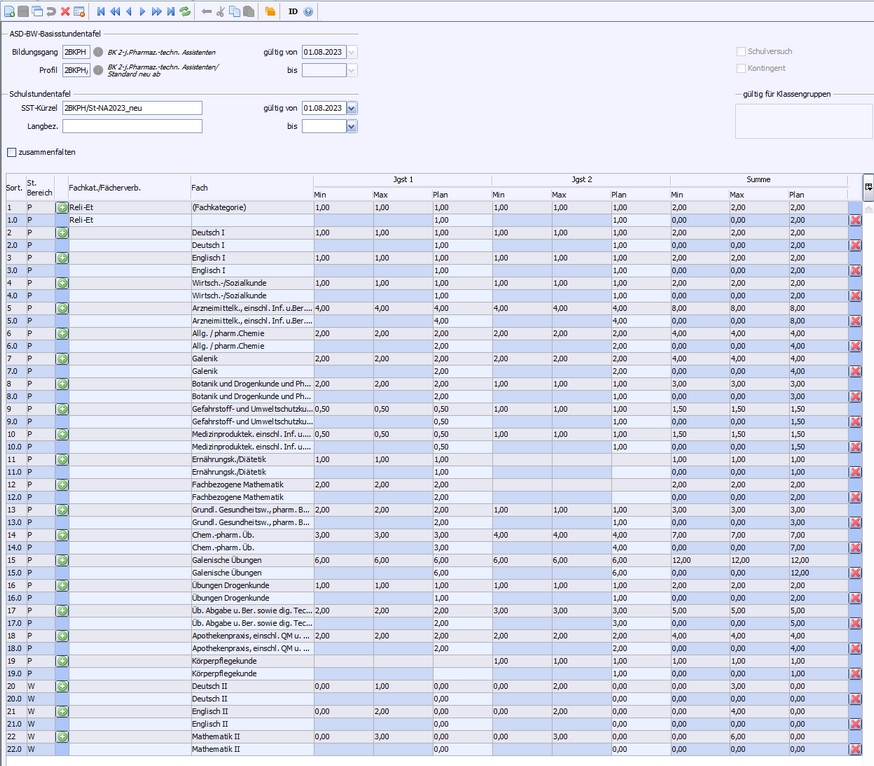Click the green plus in the Deutsch I row
Image resolution: width=874 pixels, height=766 pixels.
click(62, 232)
